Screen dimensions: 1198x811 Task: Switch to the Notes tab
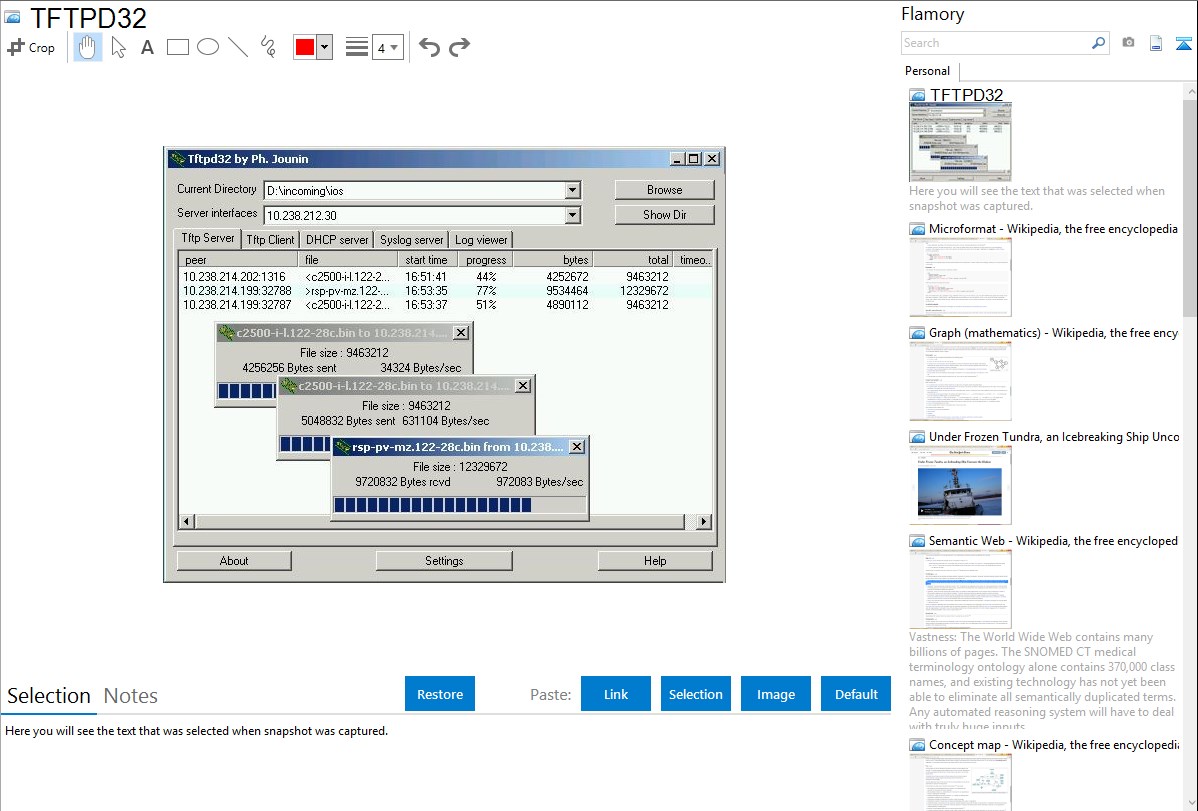(131, 696)
